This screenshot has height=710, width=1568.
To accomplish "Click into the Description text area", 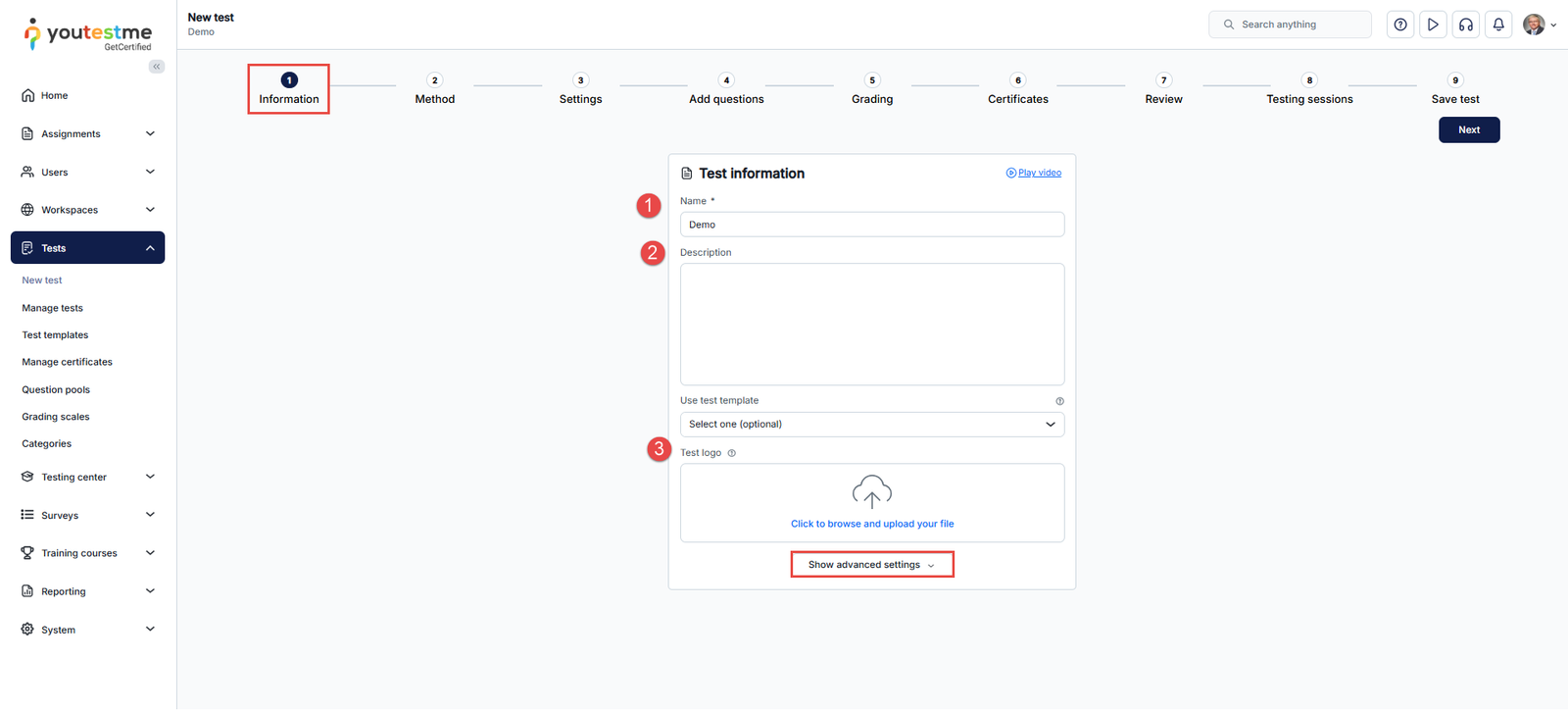I will tap(871, 324).
